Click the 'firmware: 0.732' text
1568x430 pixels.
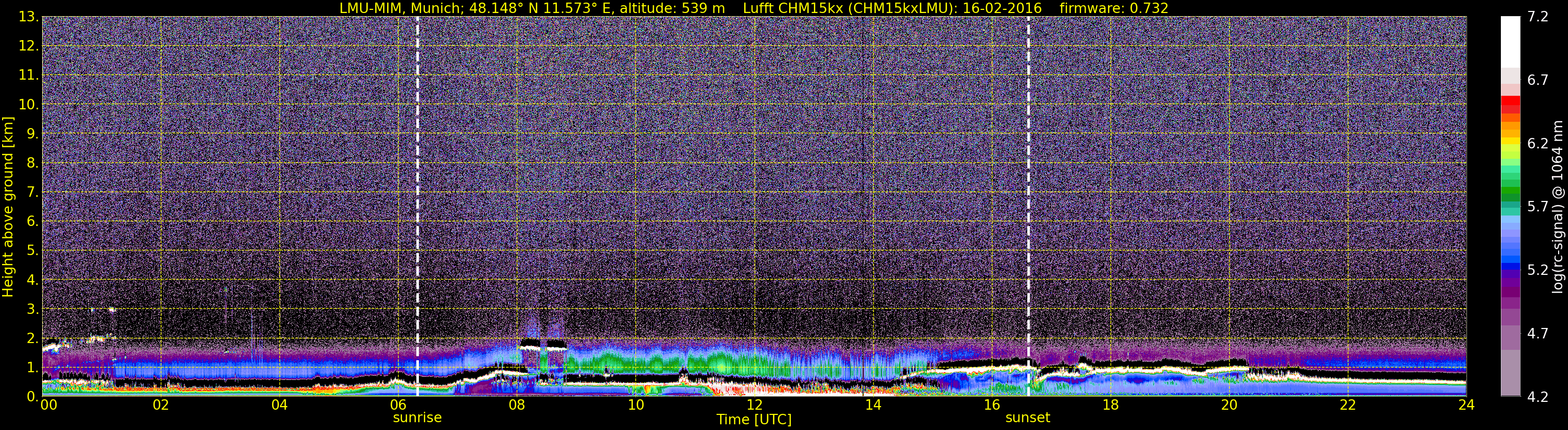(x=1114, y=8)
